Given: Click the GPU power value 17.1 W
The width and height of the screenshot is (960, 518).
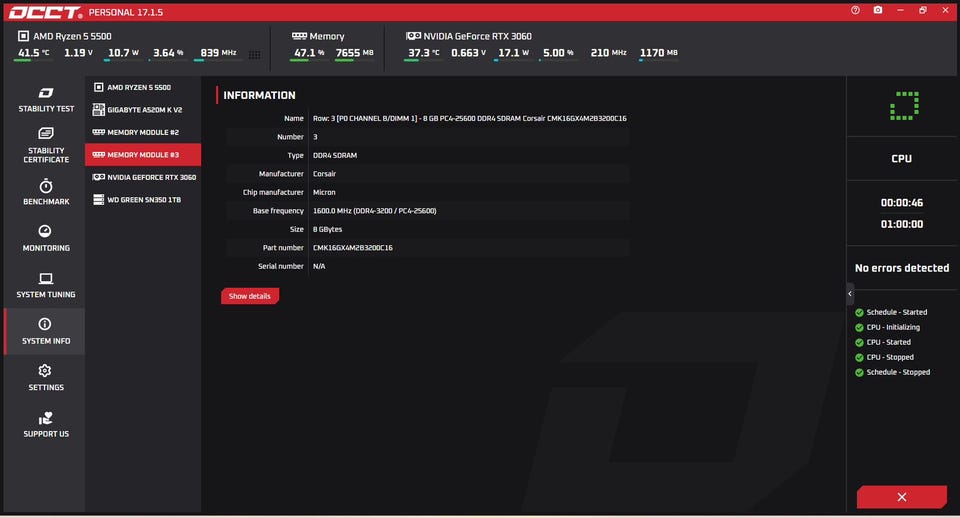Looking at the screenshot, I should coord(513,53).
